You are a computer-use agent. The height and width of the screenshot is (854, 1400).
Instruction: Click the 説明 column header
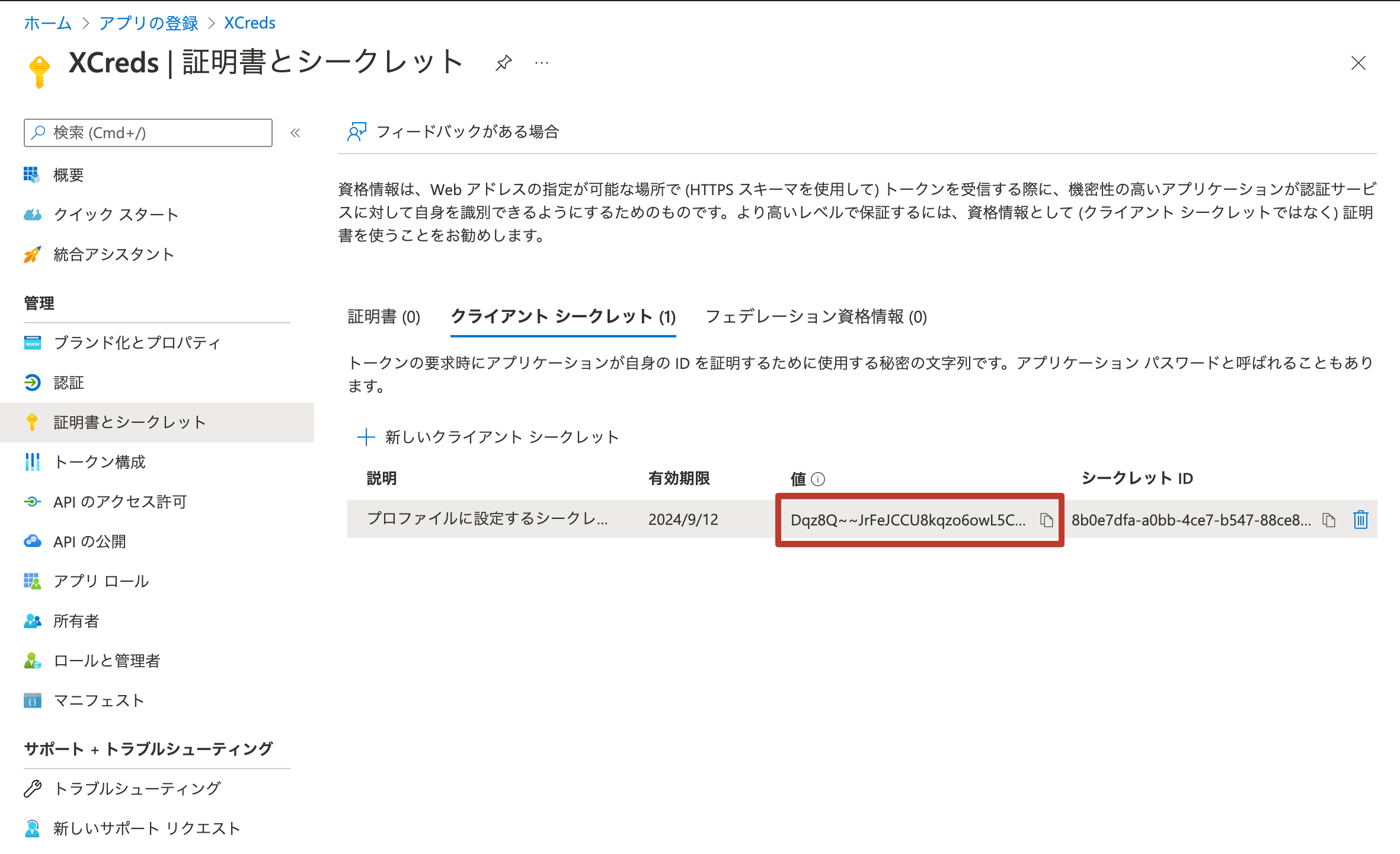click(382, 479)
